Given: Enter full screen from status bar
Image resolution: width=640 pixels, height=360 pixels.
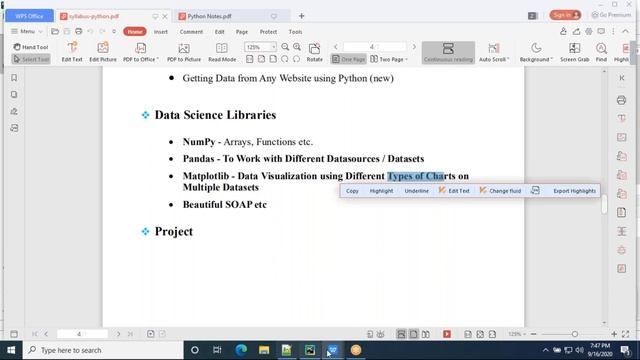Looking at the screenshot, I should [626, 334].
